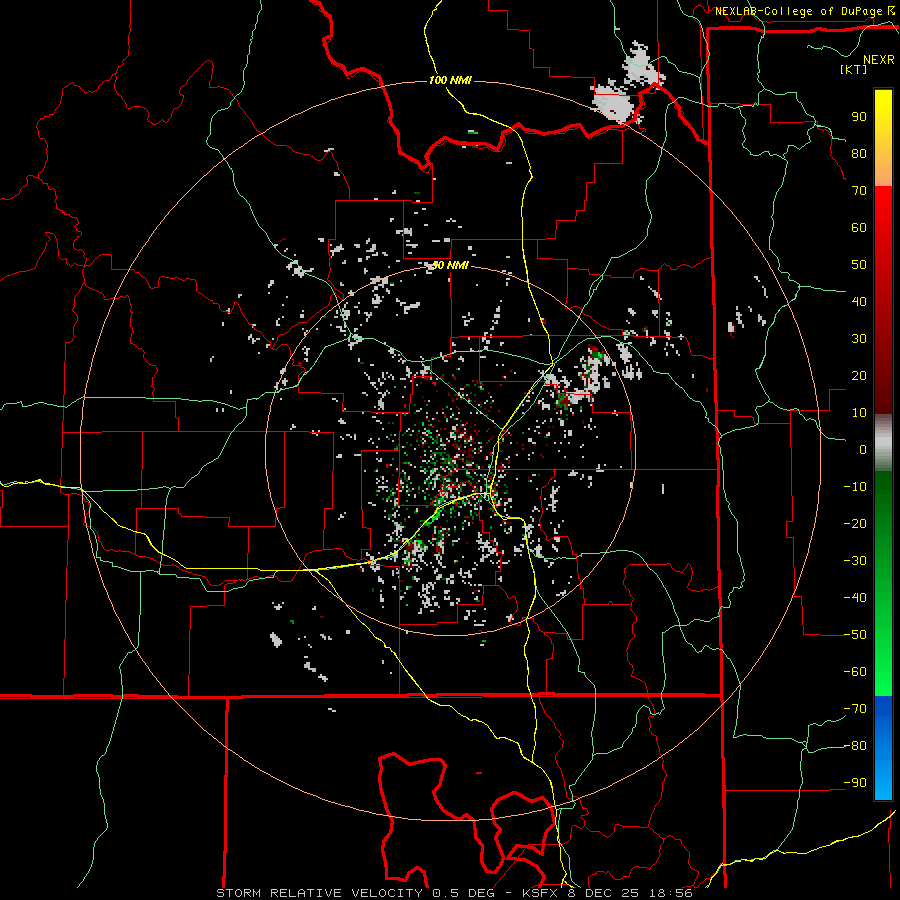Image resolution: width=900 pixels, height=900 pixels.
Task: Click the positive 10 knot scale label
Action: 859,413
